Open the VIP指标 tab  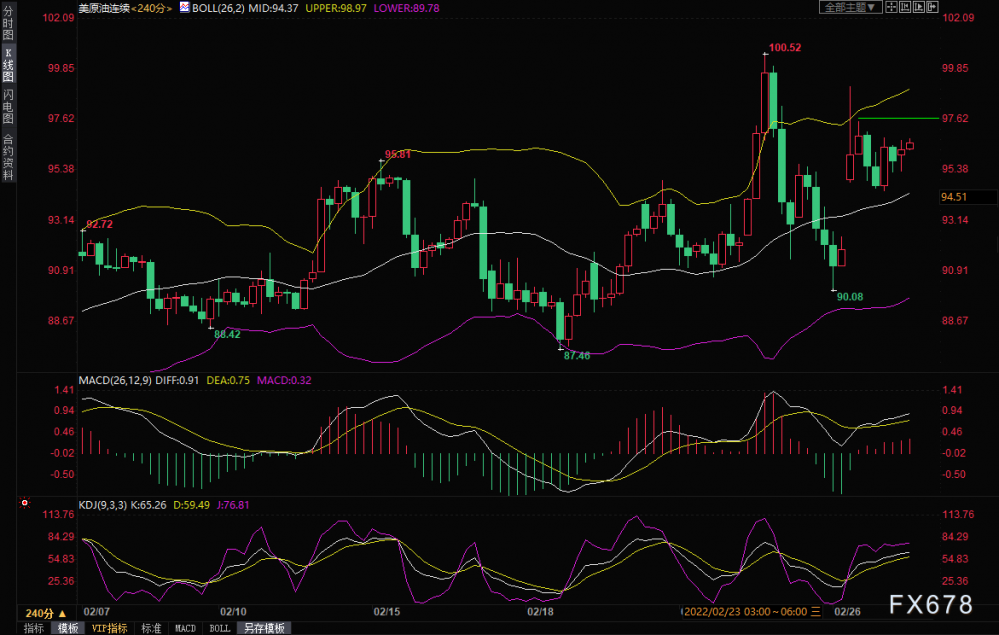coord(109,629)
